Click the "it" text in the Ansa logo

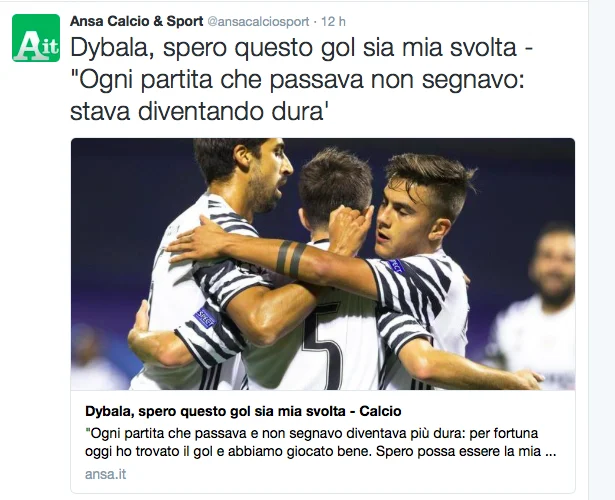pyautogui.click(x=50, y=47)
